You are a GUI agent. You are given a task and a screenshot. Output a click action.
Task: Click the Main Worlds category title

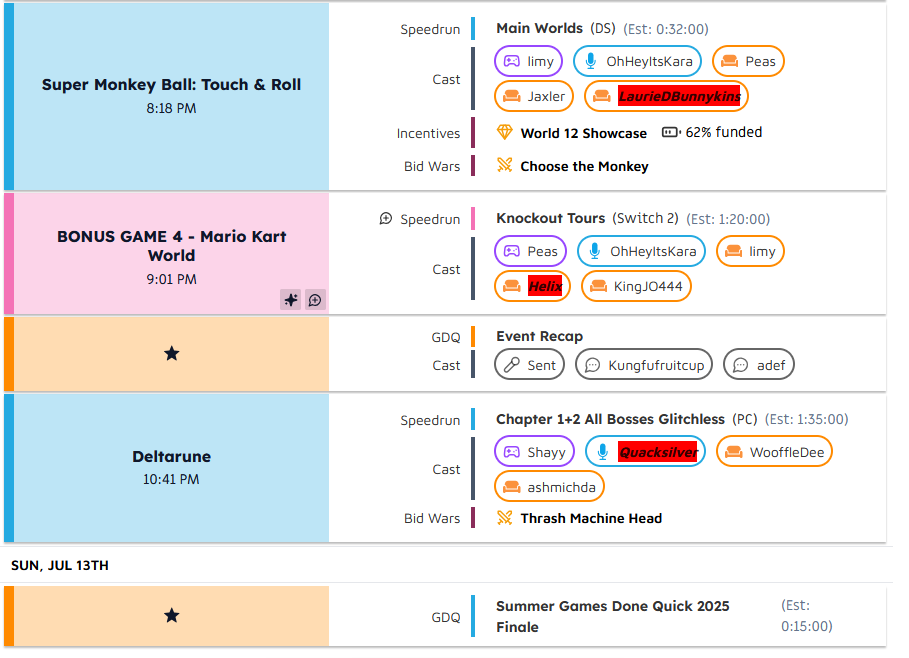coord(539,28)
